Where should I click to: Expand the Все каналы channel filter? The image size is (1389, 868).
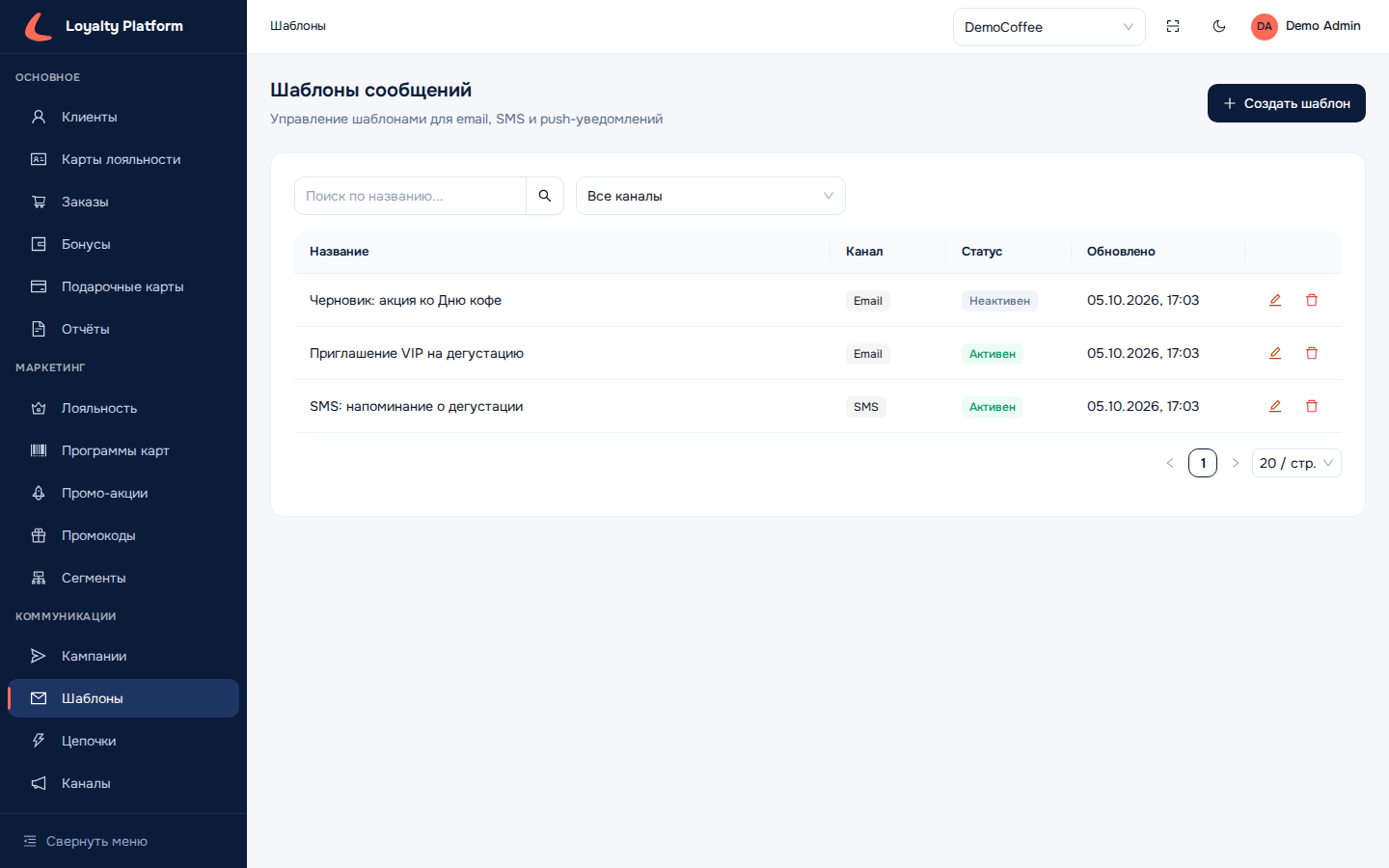[711, 196]
